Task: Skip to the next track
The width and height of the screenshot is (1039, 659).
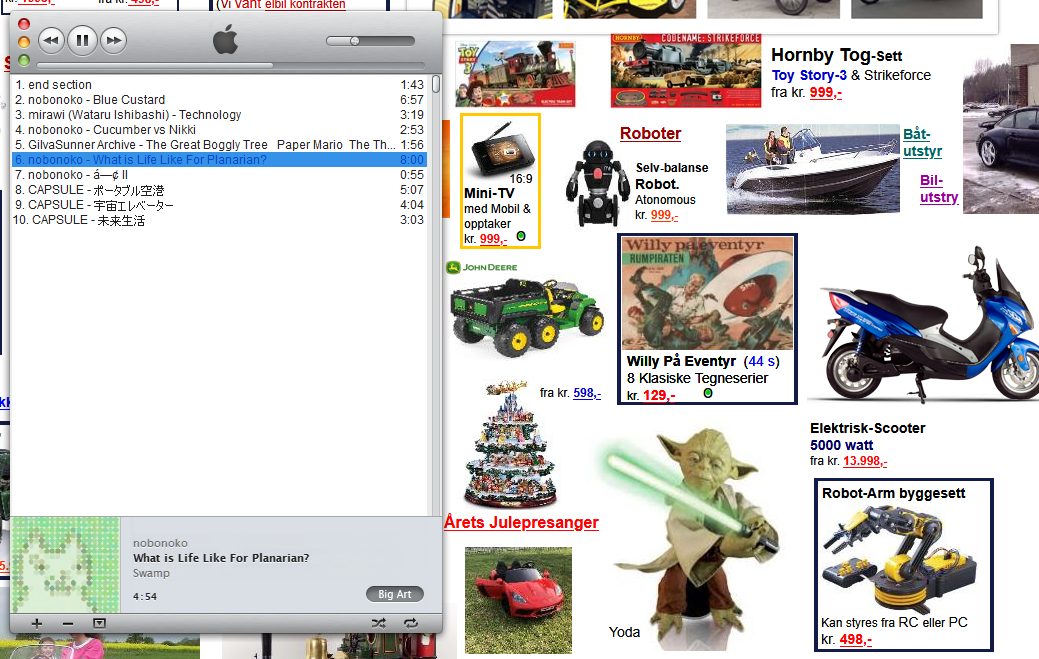Action: [114, 41]
